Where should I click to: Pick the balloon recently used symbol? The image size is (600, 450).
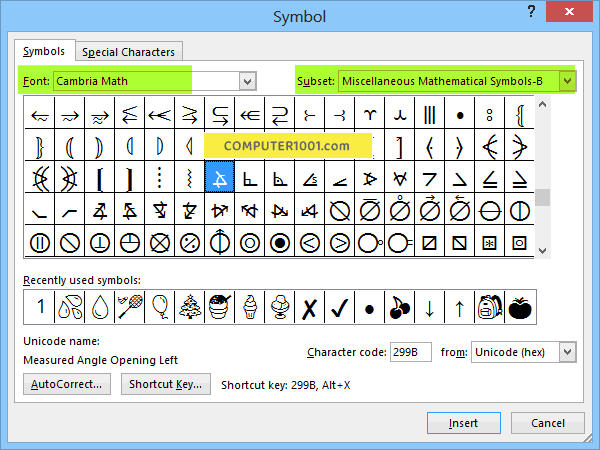click(160, 307)
